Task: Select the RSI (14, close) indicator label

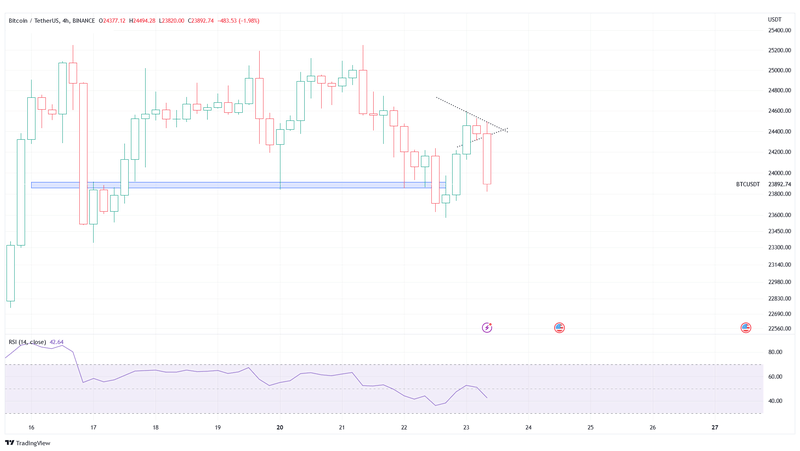Action: (28, 342)
